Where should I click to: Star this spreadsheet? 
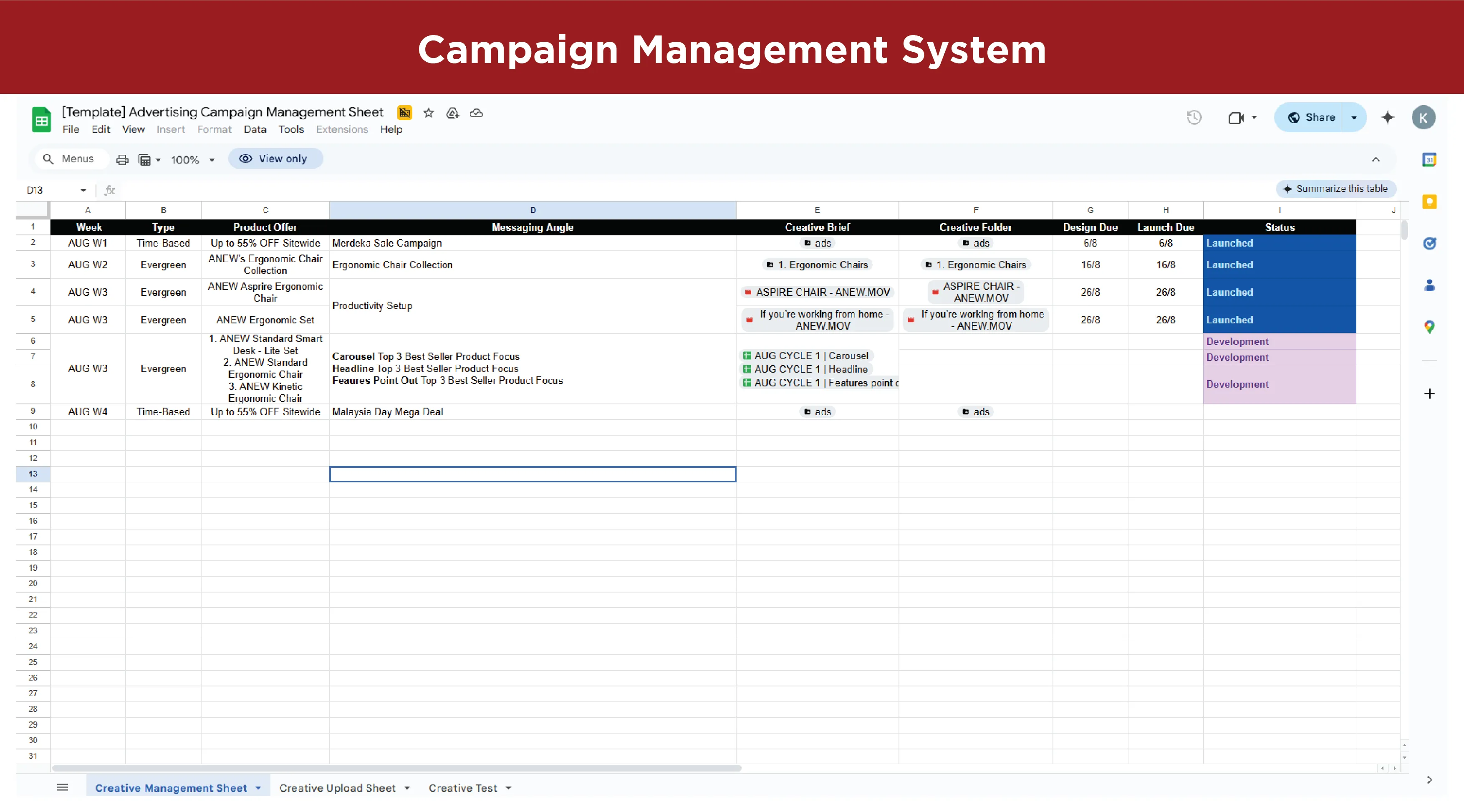[429, 113]
